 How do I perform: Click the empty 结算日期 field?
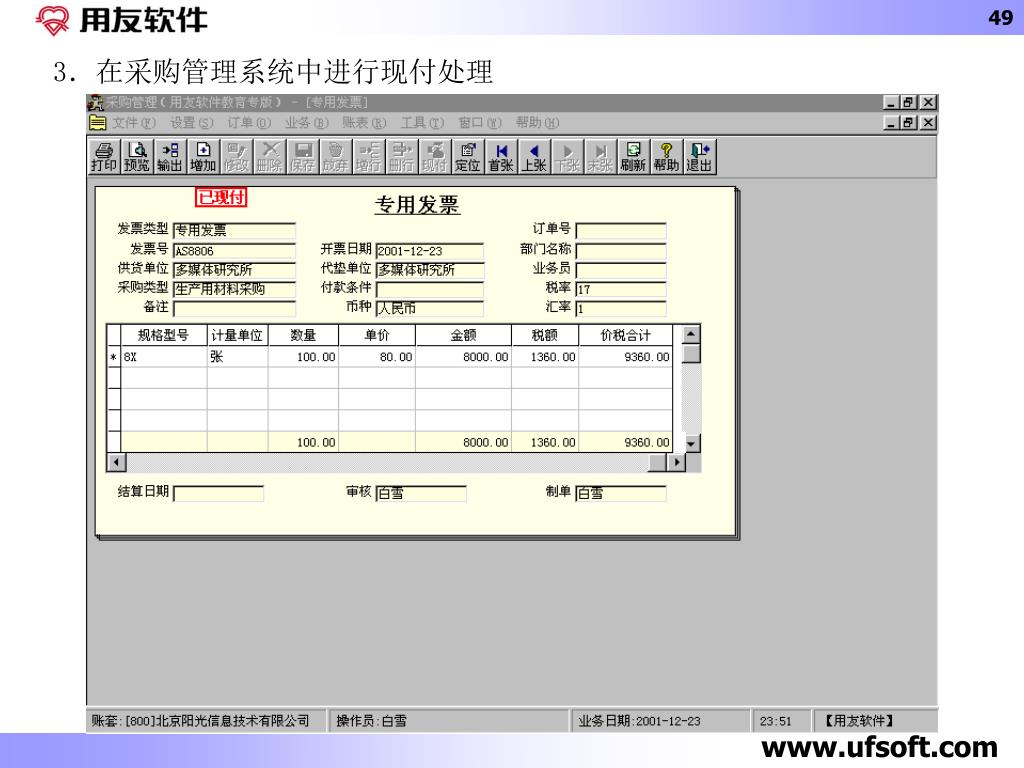(x=218, y=493)
